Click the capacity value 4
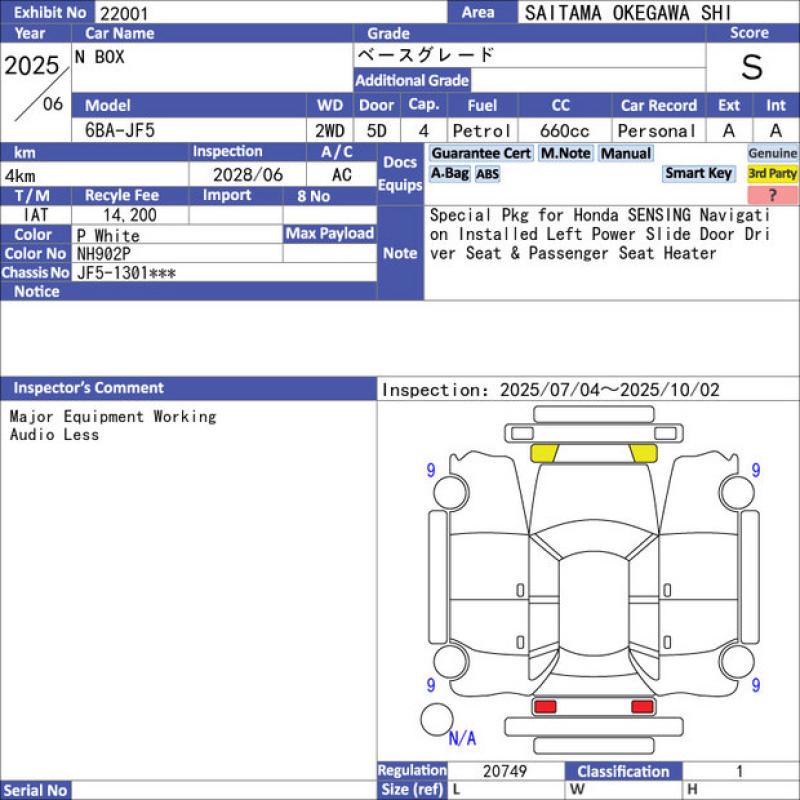The width and height of the screenshot is (800, 800). pos(423,131)
